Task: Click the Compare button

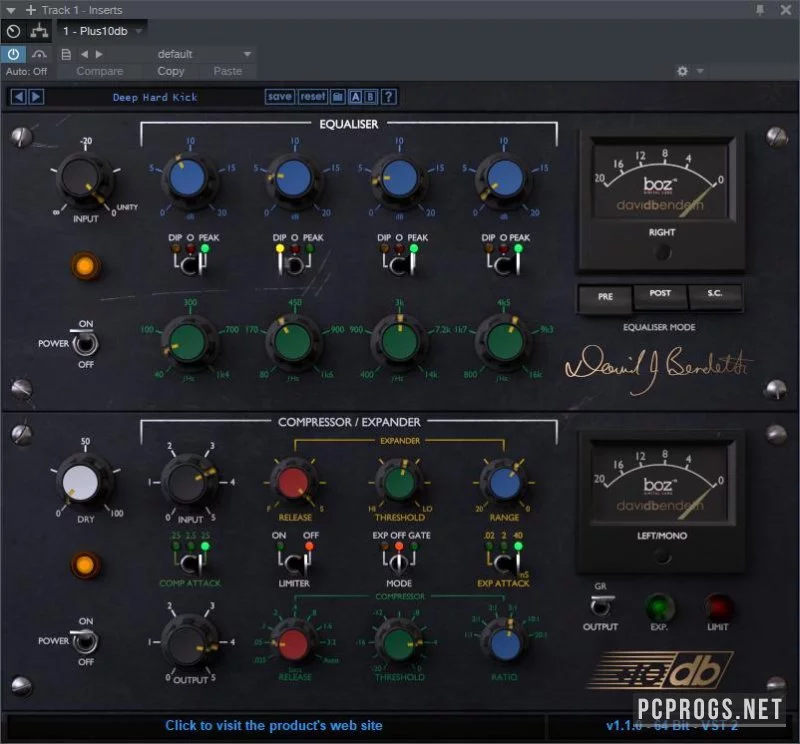Action: (x=100, y=71)
